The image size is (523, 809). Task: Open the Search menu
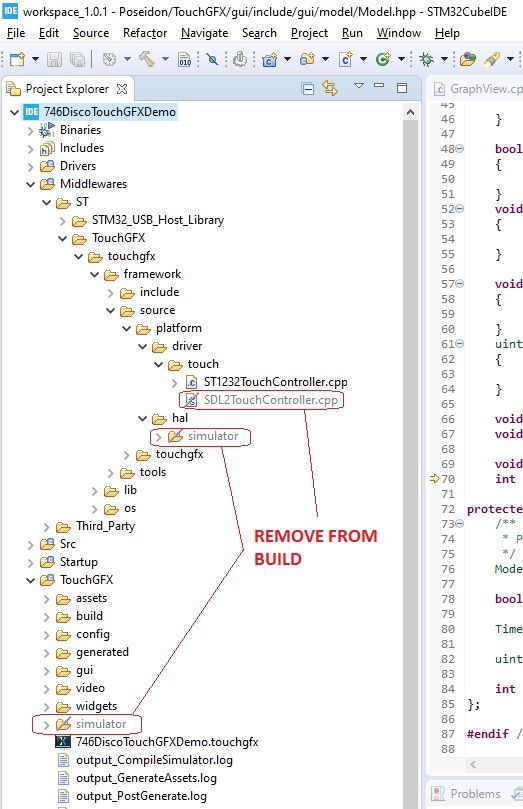tap(259, 33)
